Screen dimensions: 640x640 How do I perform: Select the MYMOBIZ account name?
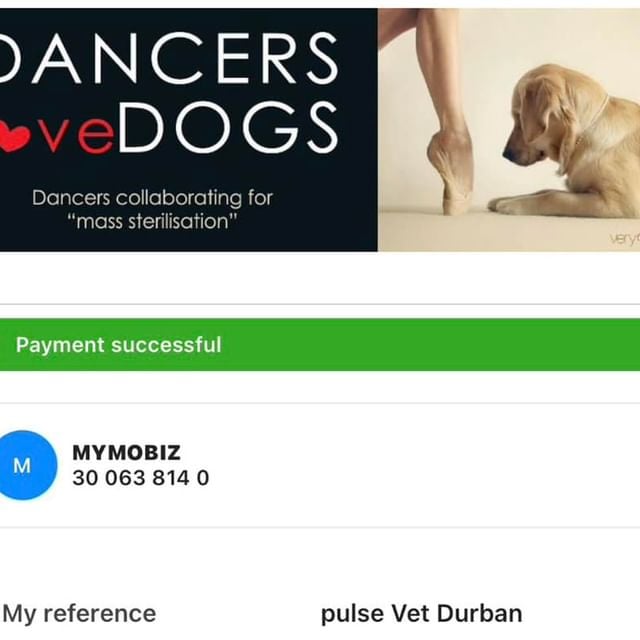click(x=126, y=452)
